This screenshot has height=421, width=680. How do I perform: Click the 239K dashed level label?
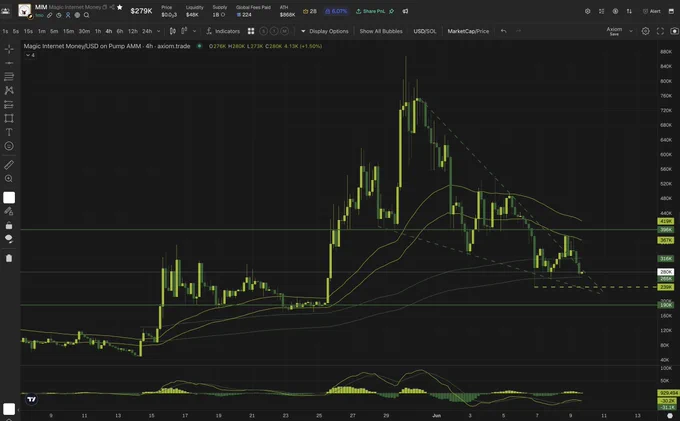[666, 287]
